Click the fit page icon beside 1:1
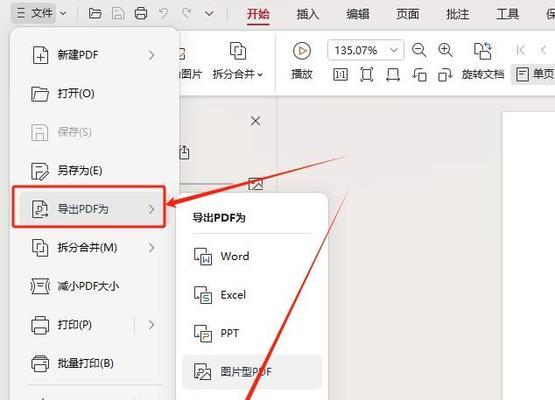The image size is (555, 400). click(366, 75)
